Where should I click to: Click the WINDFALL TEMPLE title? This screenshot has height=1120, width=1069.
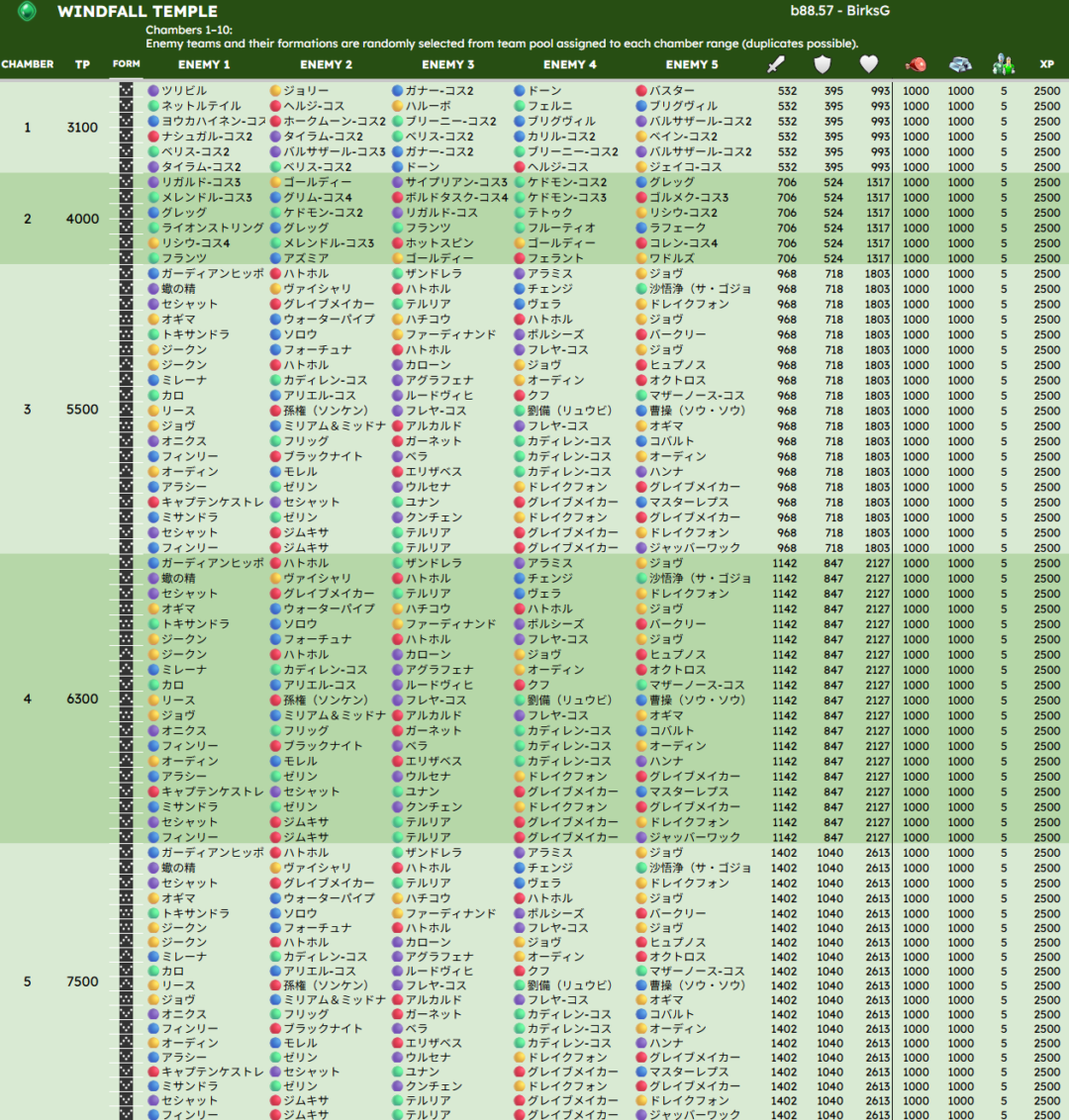pyautogui.click(x=138, y=12)
